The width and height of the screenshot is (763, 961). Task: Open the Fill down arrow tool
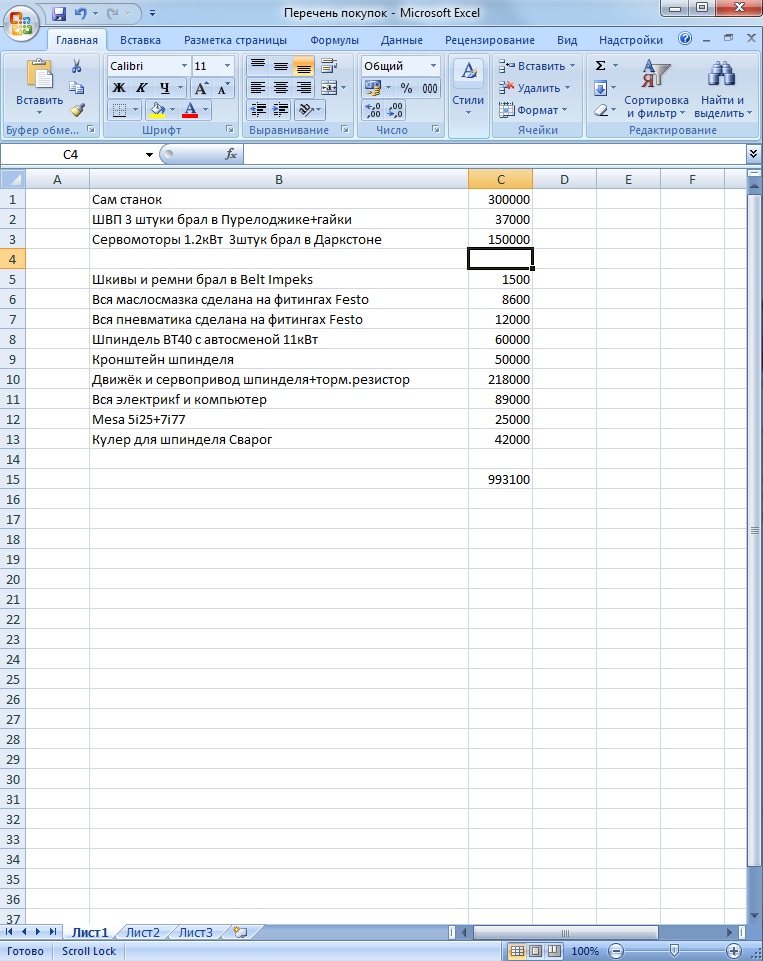tap(601, 88)
